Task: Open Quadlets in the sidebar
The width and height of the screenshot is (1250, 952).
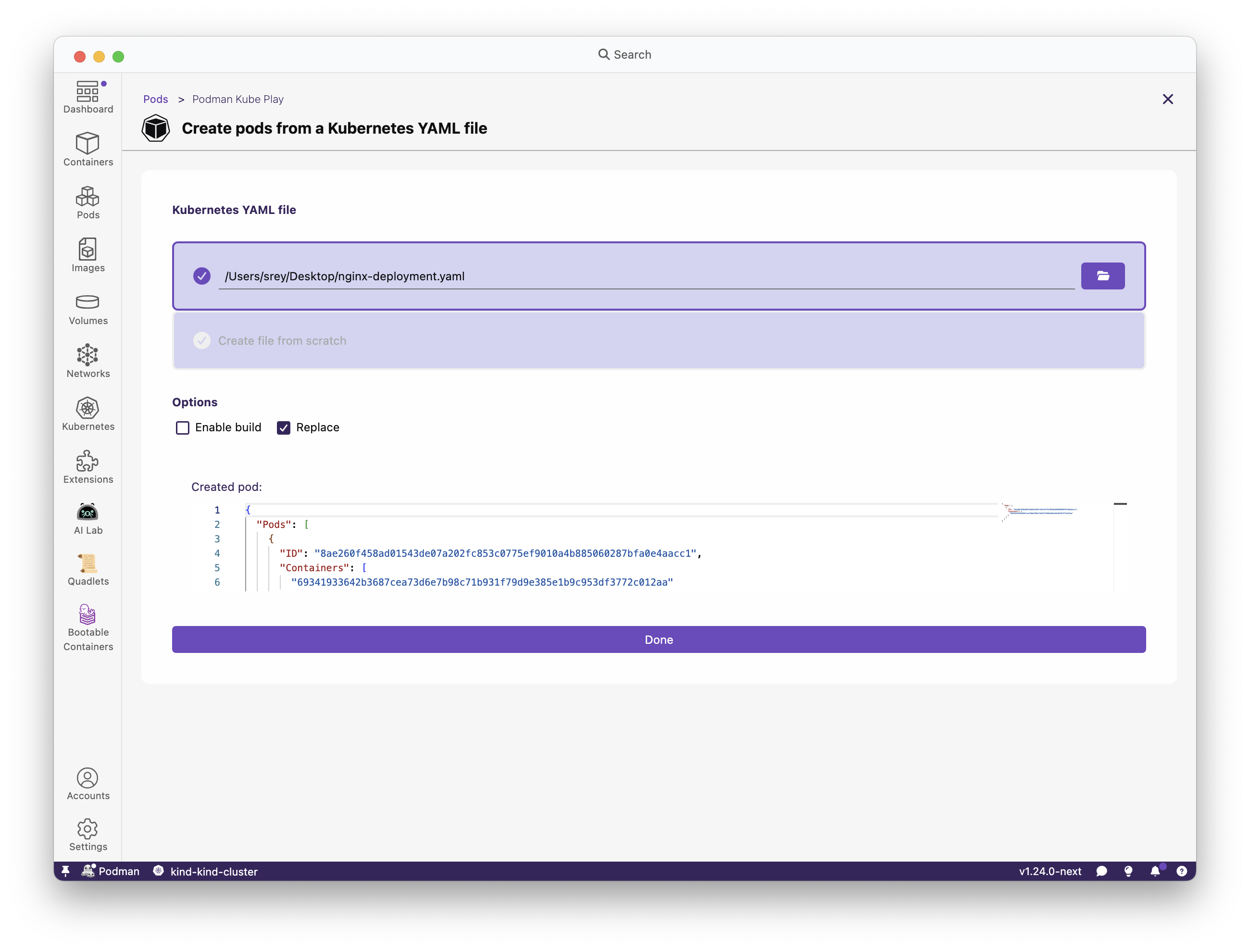Action: (x=88, y=570)
